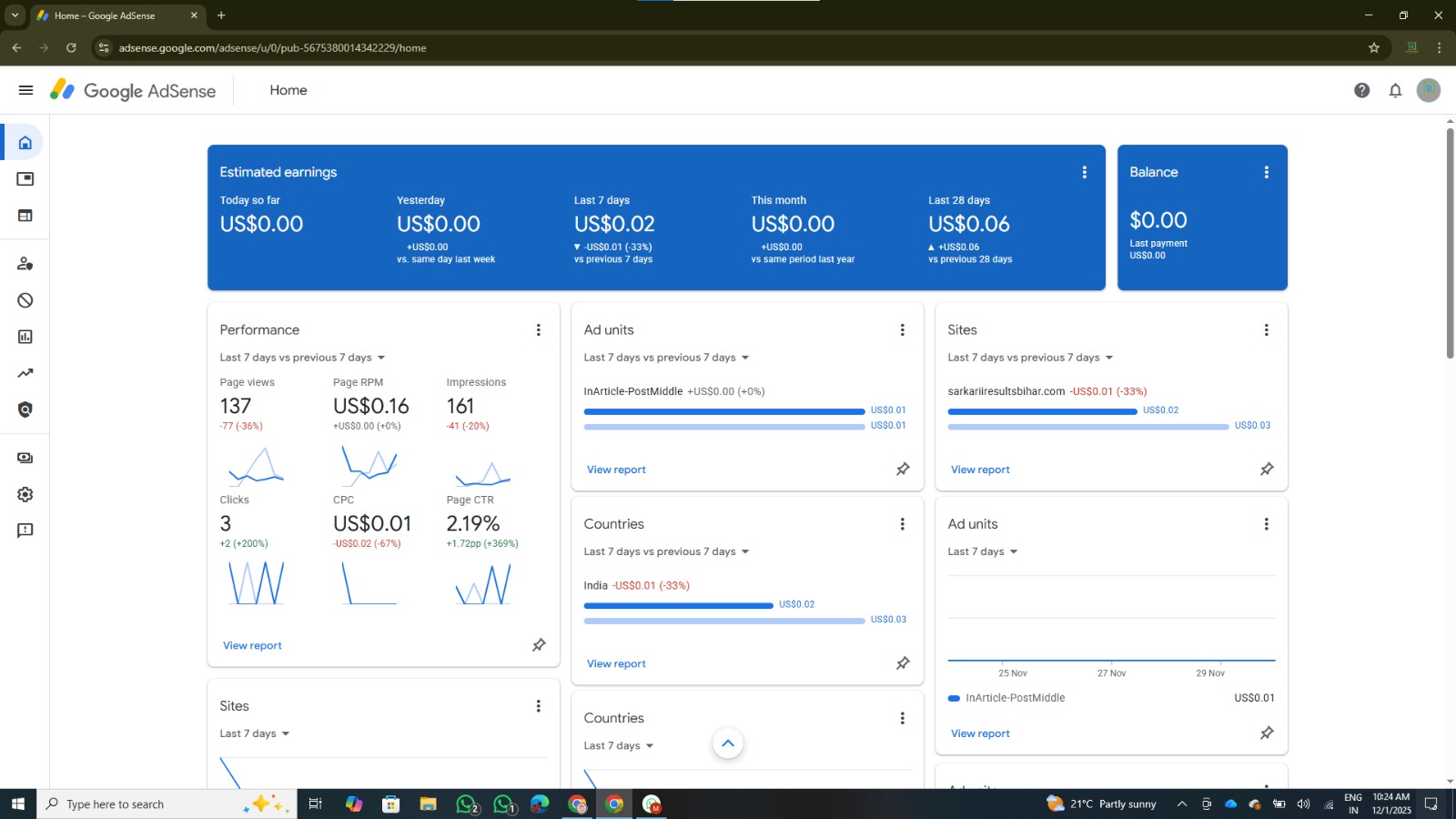This screenshot has width=1456, height=819.
Task: Open the Reports icon in sidebar
Action: [x=25, y=337]
